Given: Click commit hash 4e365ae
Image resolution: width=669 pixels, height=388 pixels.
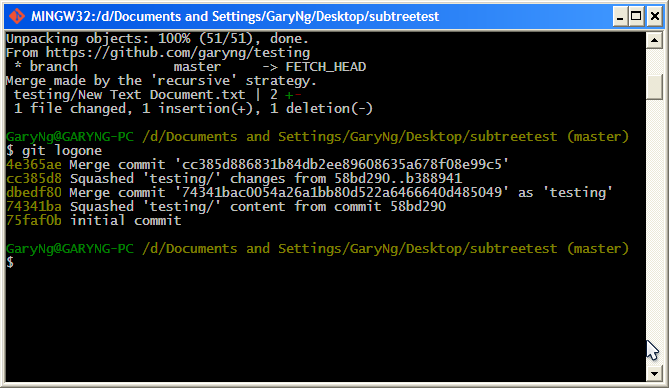Looking at the screenshot, I should coord(34,164).
